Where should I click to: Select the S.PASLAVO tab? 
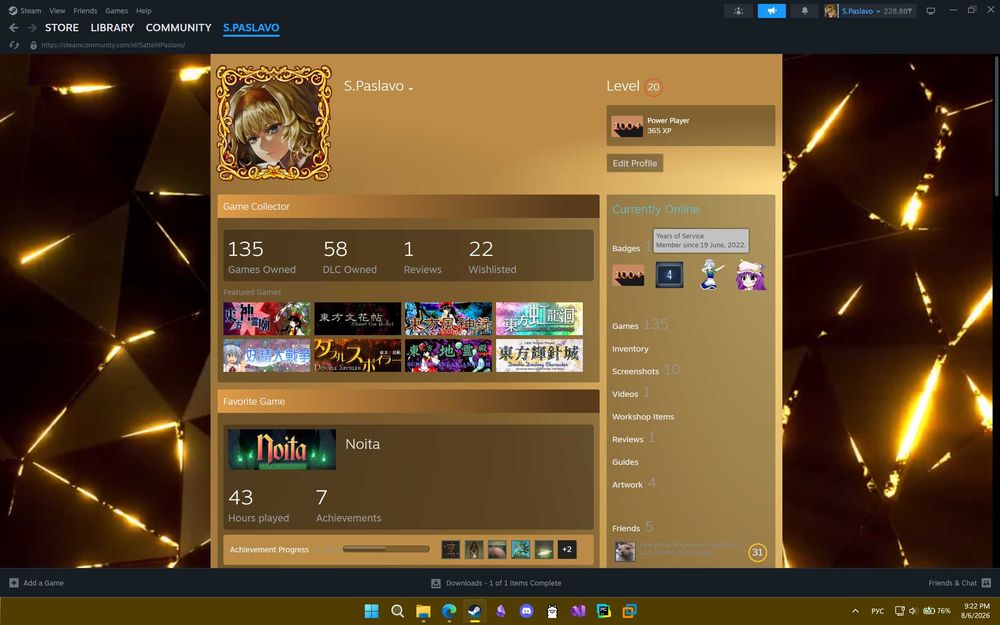[x=251, y=27]
